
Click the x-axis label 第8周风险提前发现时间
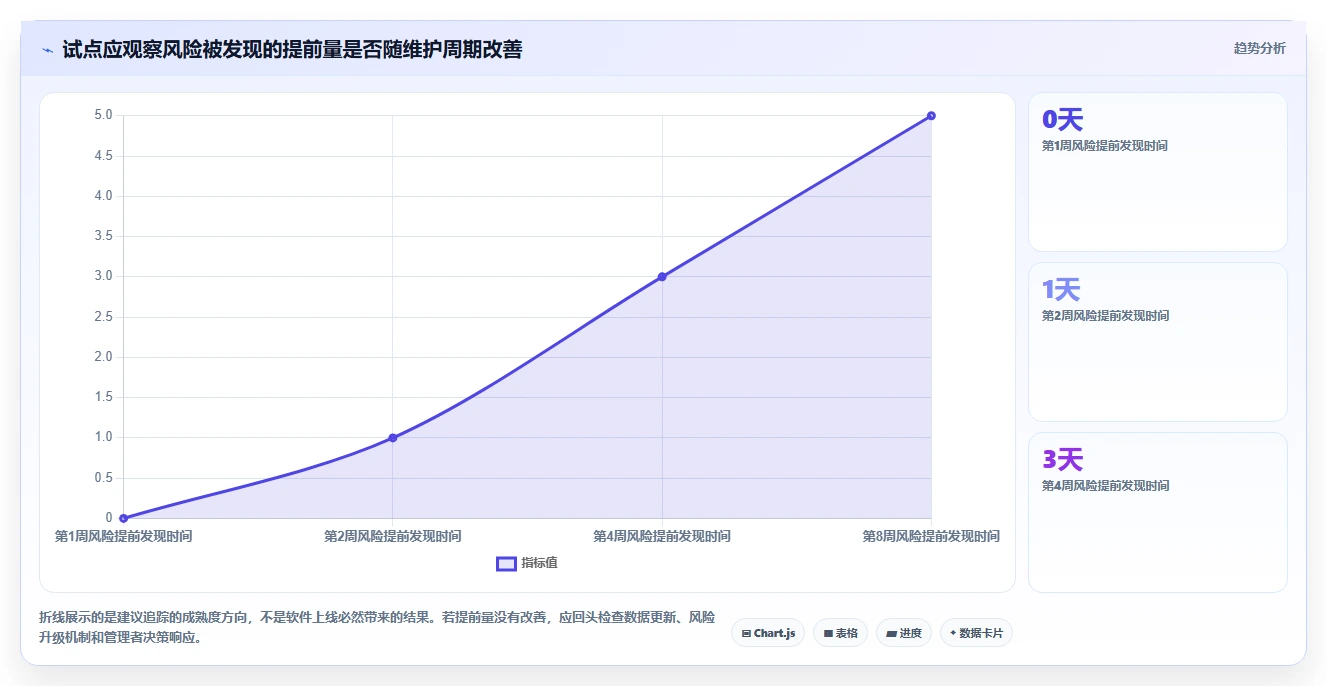click(931, 536)
